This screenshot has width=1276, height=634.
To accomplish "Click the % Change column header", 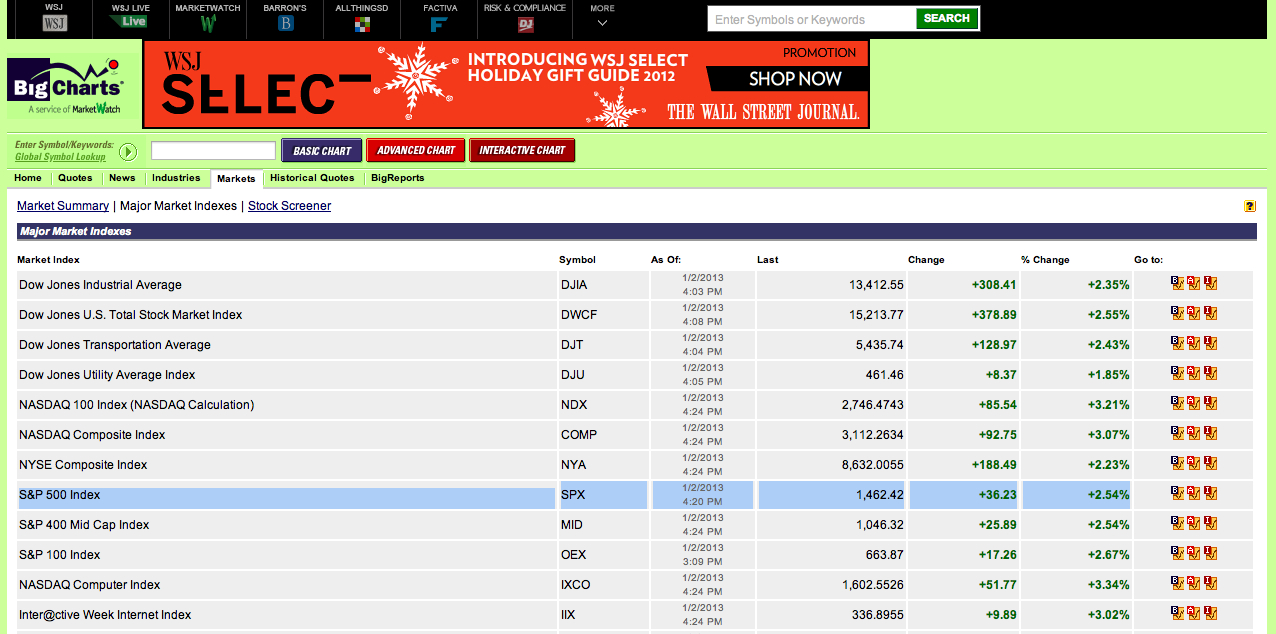I will 1045,260.
